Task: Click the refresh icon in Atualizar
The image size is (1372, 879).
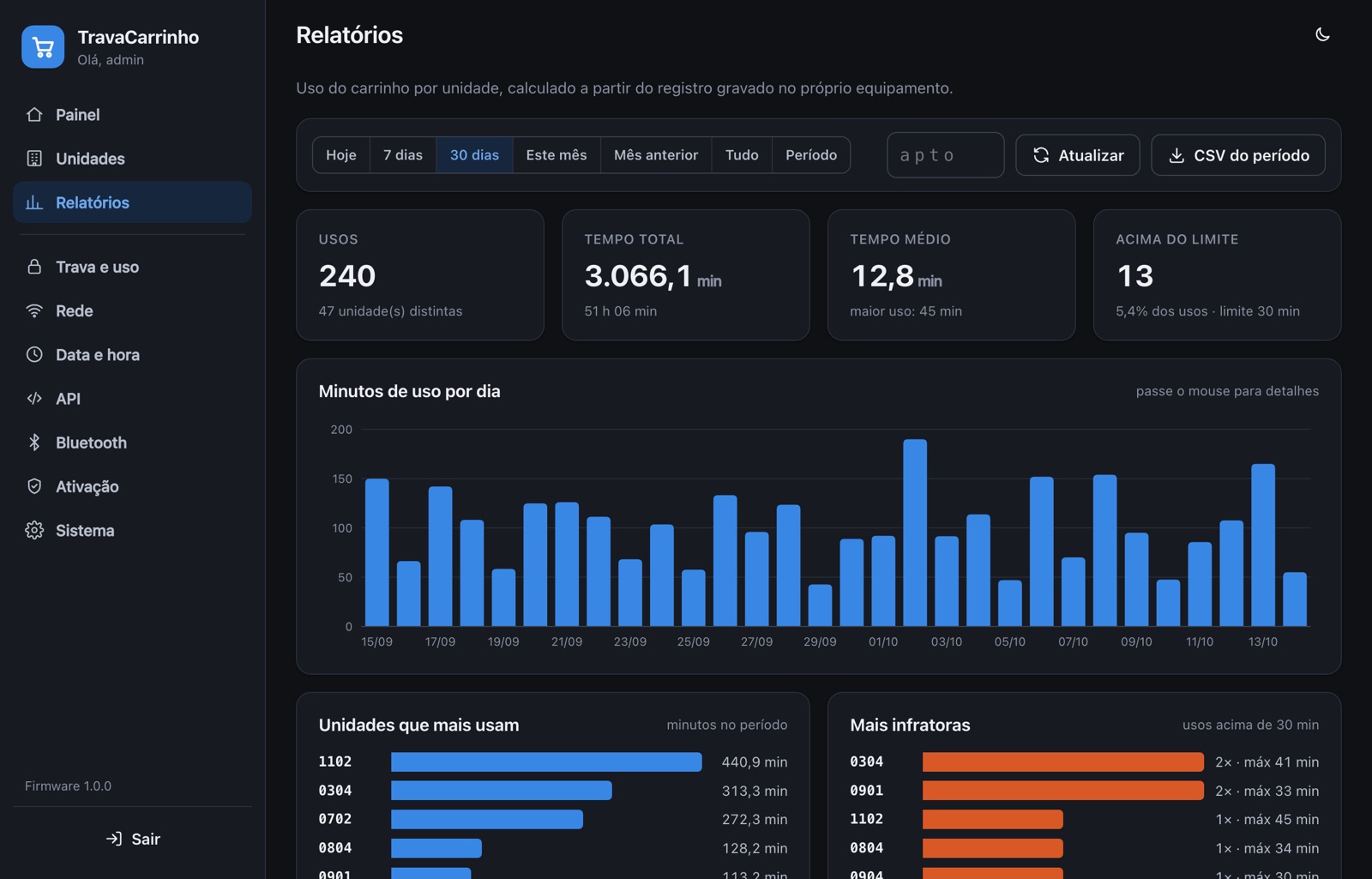Action: pos(1041,155)
